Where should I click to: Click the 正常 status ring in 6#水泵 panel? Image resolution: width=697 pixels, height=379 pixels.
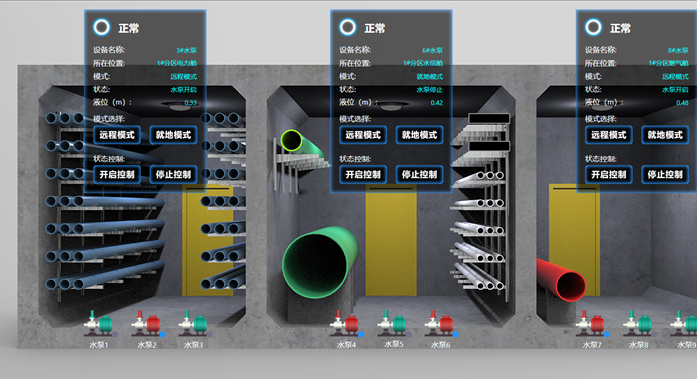coord(348,27)
